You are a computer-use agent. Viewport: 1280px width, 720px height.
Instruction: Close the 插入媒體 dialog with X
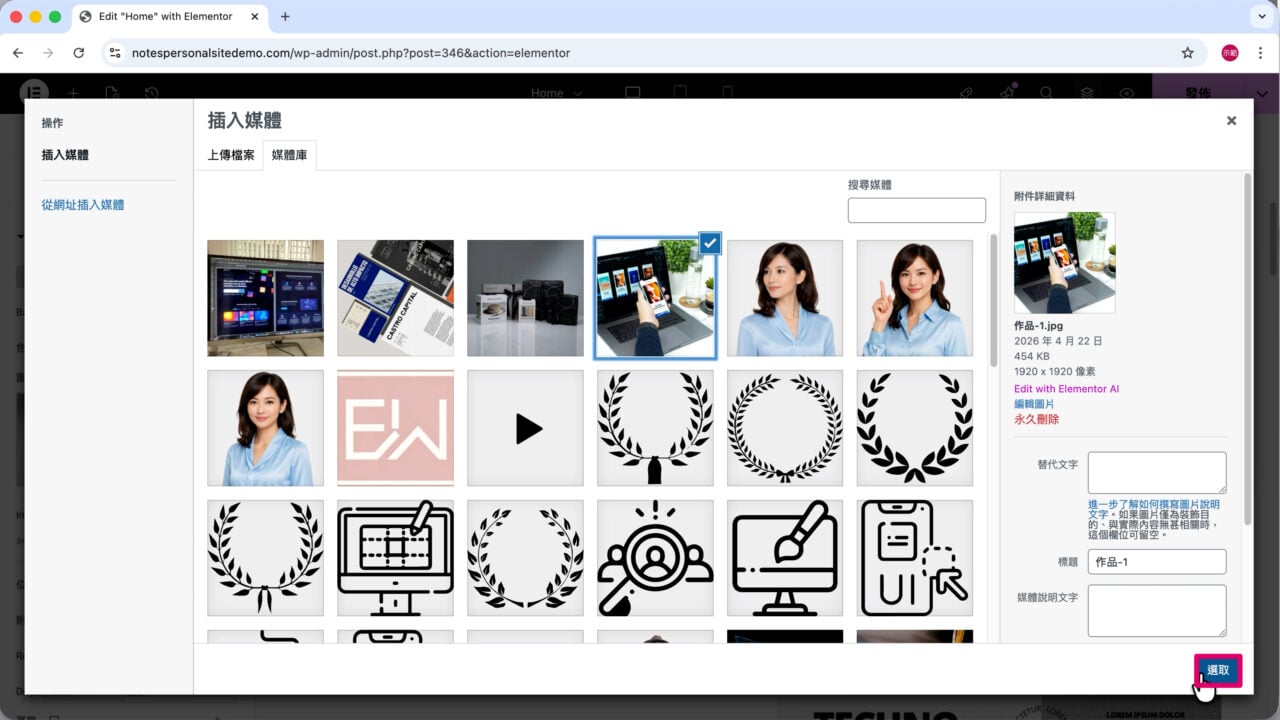[1231, 120]
